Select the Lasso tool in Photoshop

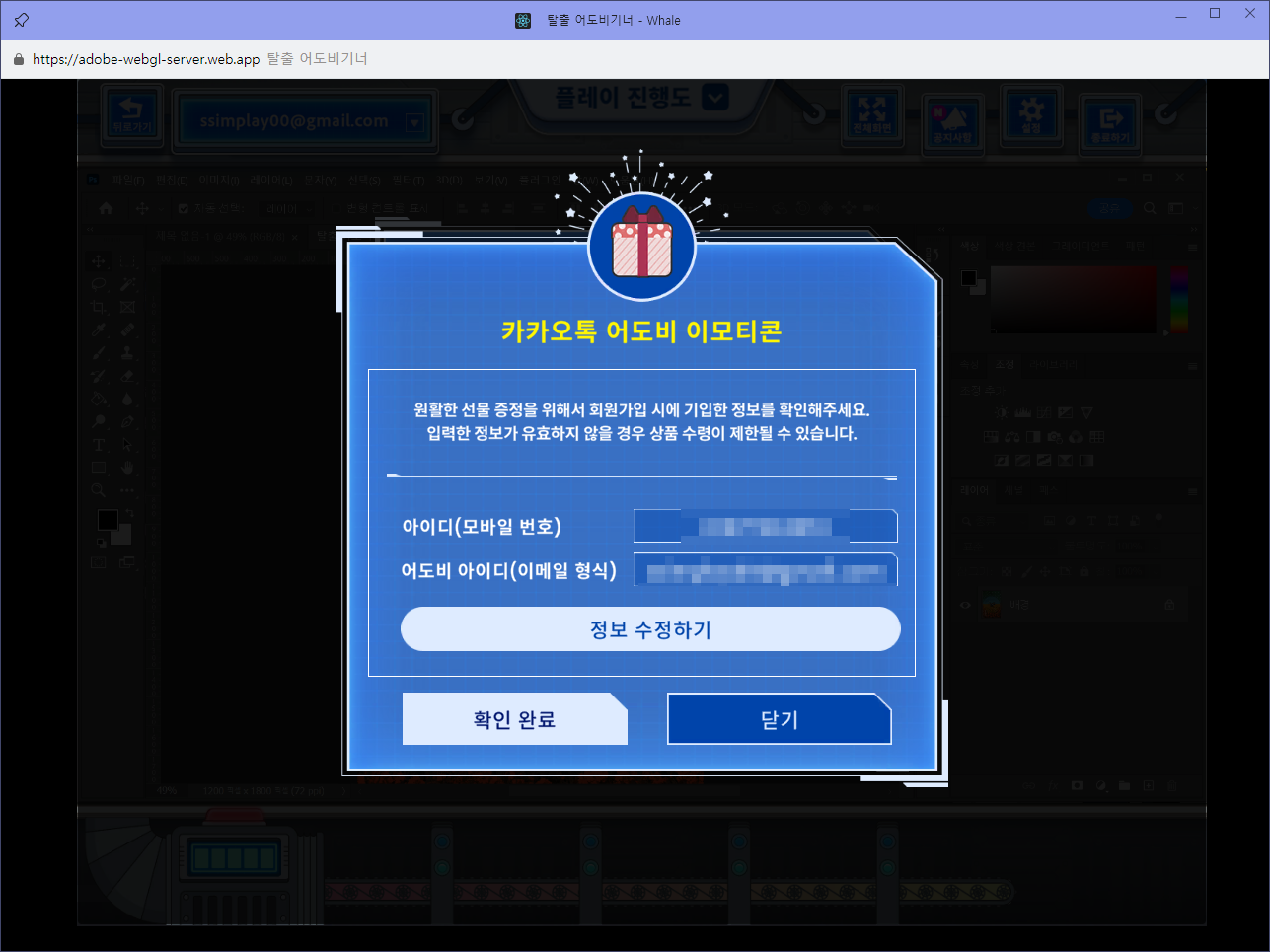[x=98, y=284]
